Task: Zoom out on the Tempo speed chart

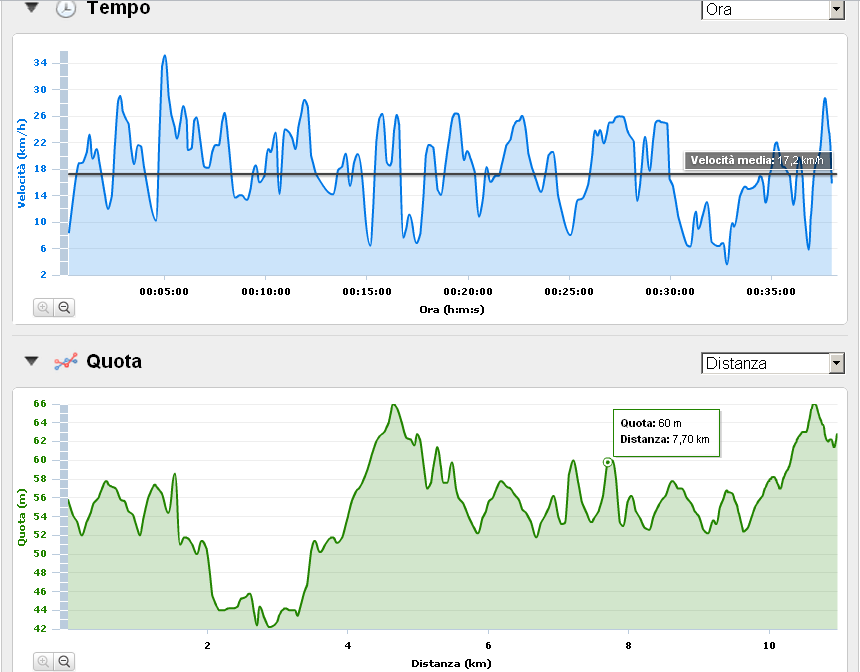Action: [x=64, y=308]
